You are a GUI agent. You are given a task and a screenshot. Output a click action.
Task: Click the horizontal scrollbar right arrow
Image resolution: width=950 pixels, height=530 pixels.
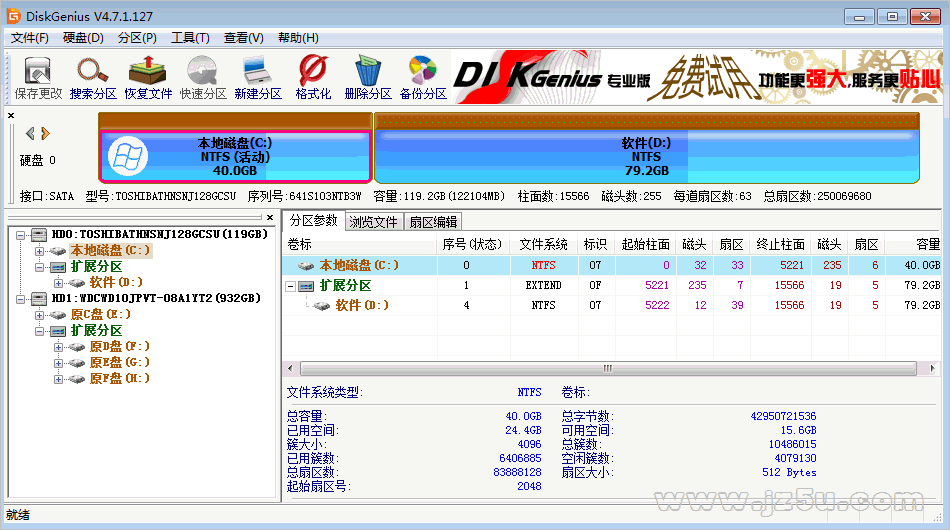(932, 368)
